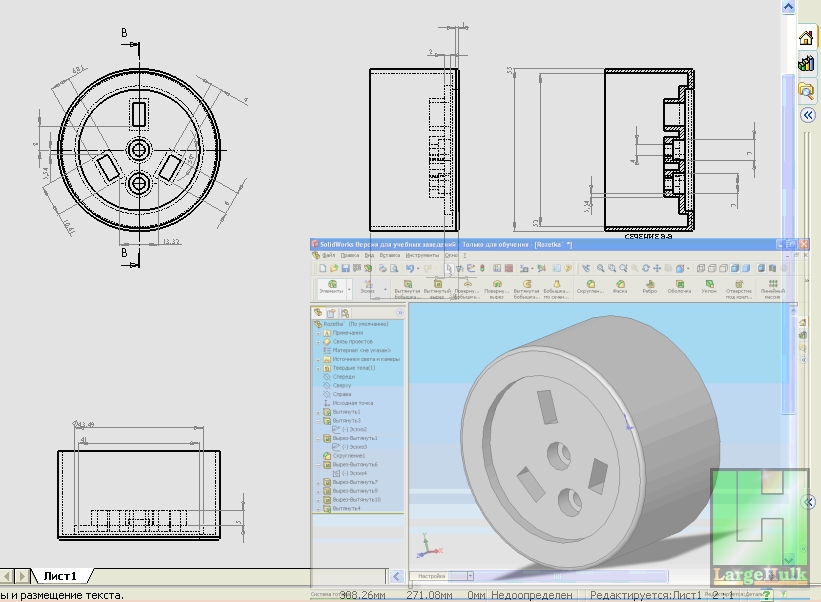
Task: Collapse the Вытянуть3 feature tree node
Action: [318, 421]
